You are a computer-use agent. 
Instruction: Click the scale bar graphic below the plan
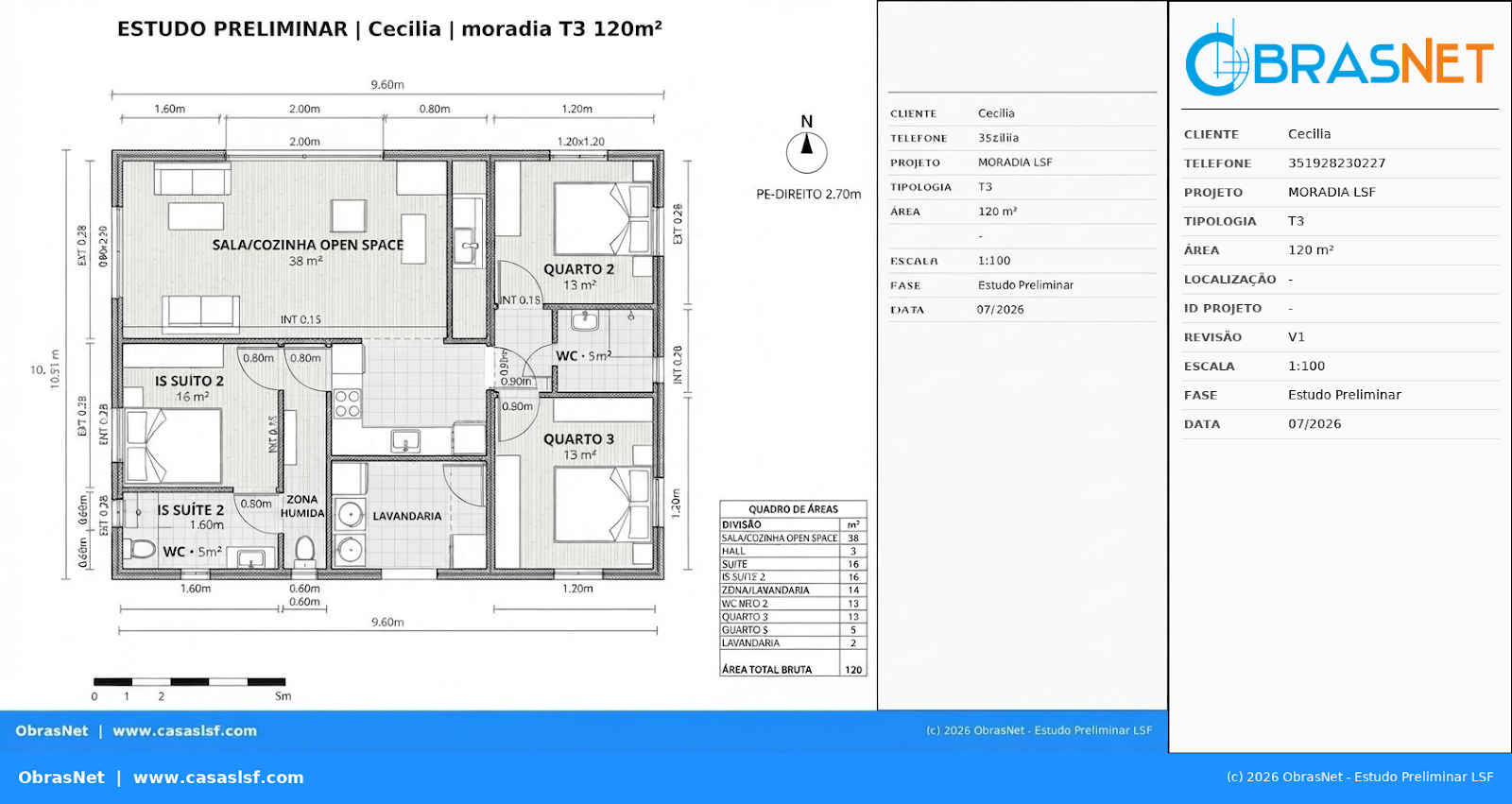(x=189, y=681)
